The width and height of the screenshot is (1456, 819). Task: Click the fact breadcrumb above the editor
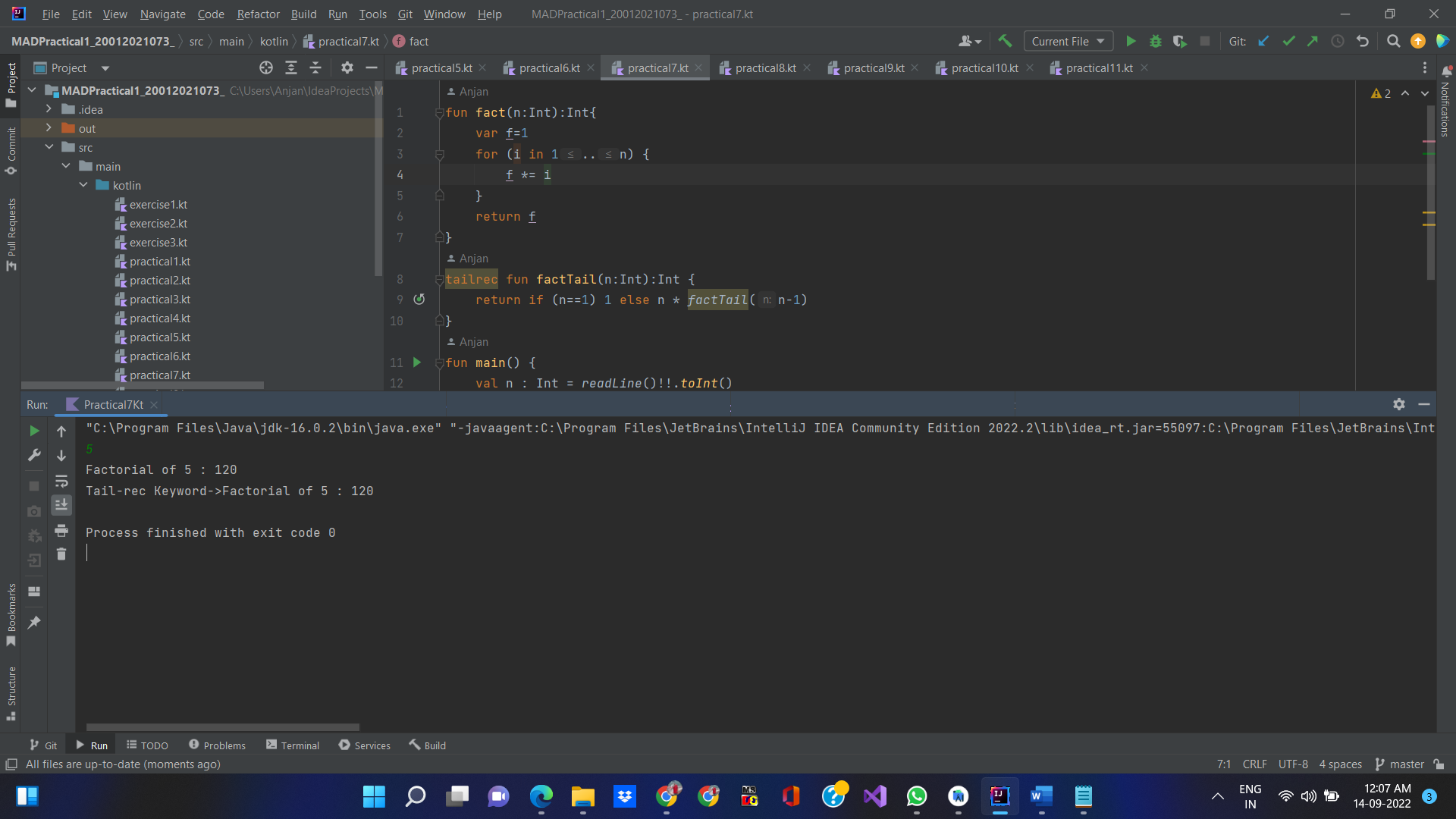[418, 41]
